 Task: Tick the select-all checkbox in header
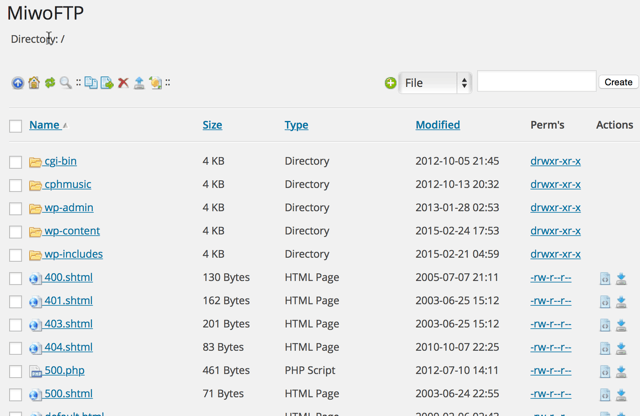(x=16, y=126)
